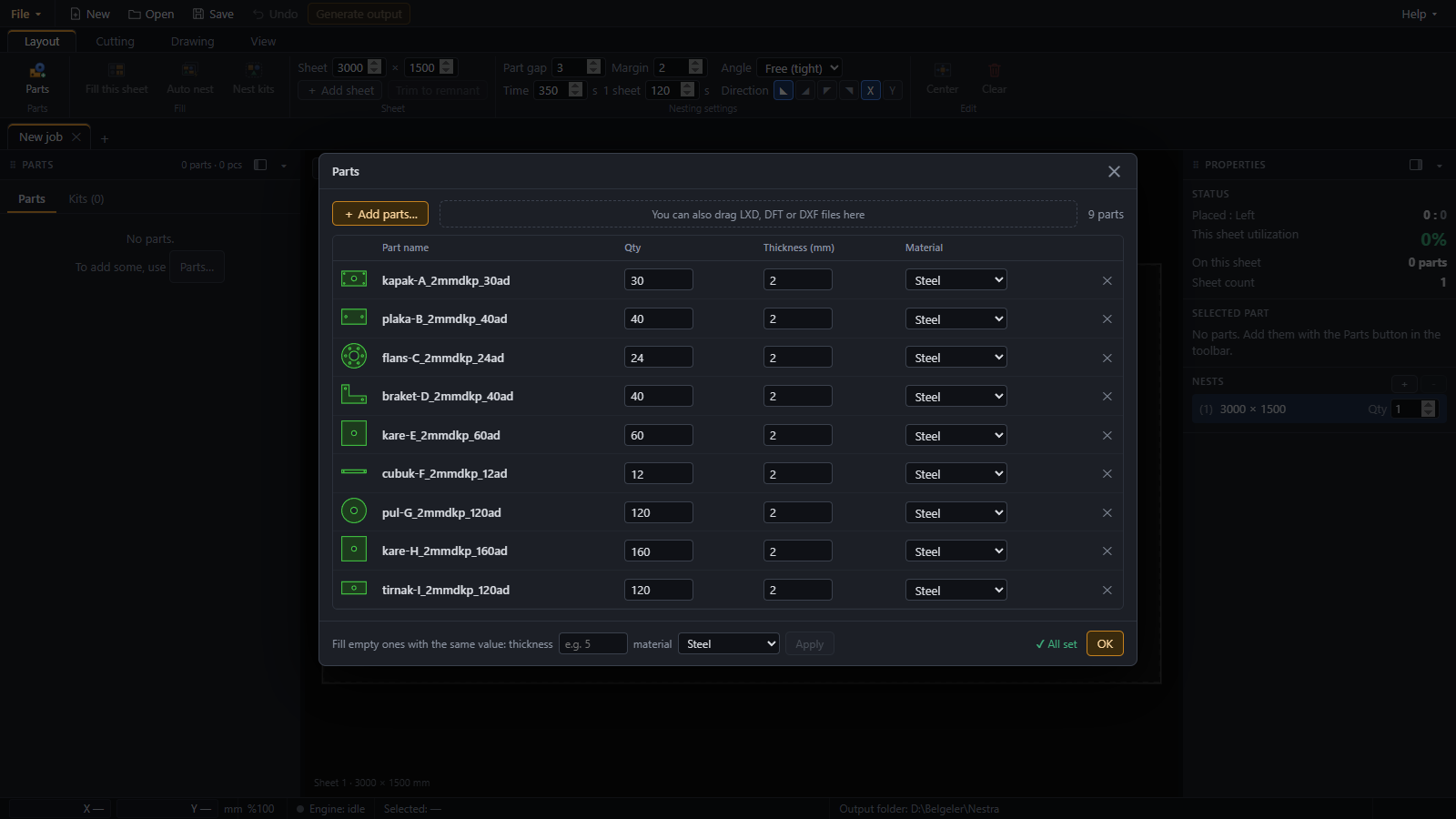Click the fill thickness e.g. 5 field

click(593, 643)
